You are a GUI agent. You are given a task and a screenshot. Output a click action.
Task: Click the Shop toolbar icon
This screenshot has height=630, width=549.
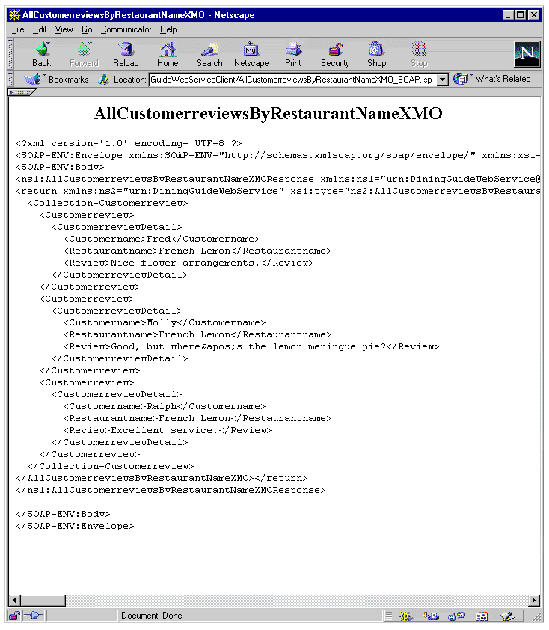(x=377, y=55)
